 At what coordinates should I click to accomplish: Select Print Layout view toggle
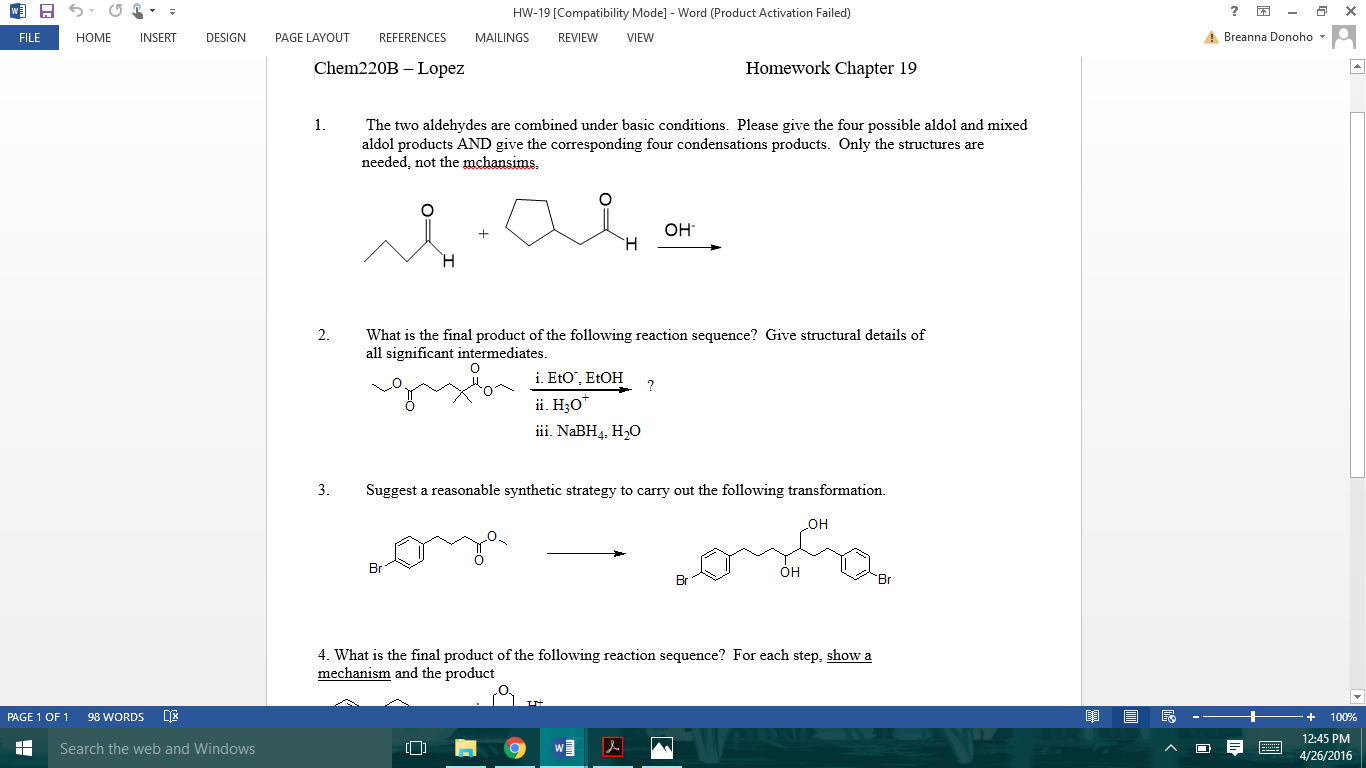pos(1130,716)
